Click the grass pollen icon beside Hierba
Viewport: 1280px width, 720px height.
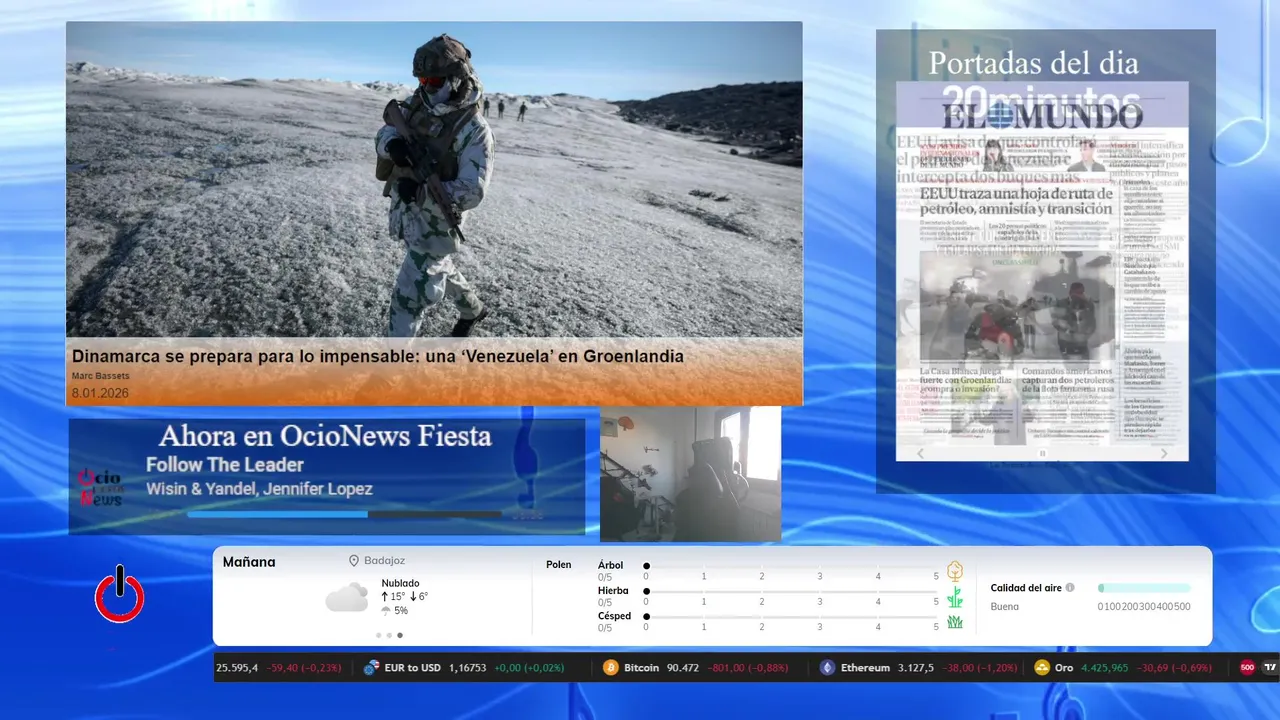pos(955,597)
